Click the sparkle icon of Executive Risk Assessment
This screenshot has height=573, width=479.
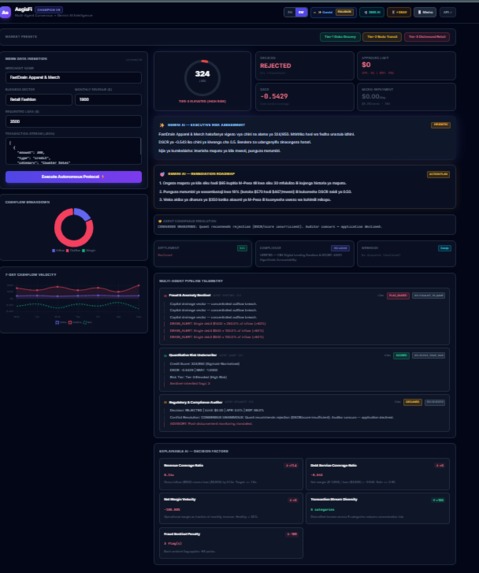(162, 125)
